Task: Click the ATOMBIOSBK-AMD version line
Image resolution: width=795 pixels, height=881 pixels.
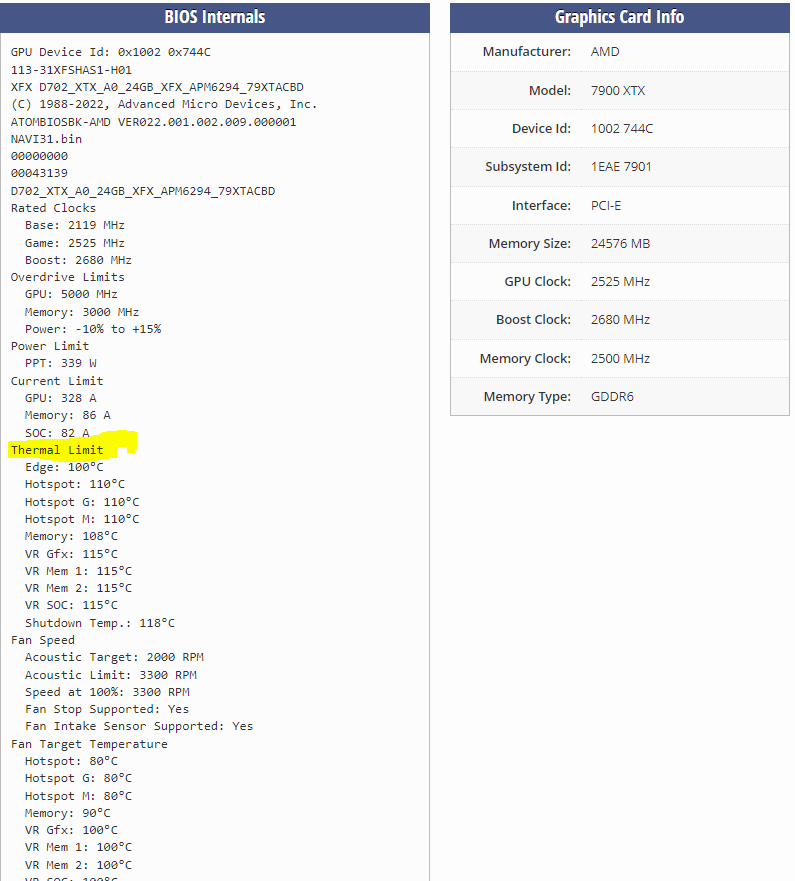Action: point(153,122)
